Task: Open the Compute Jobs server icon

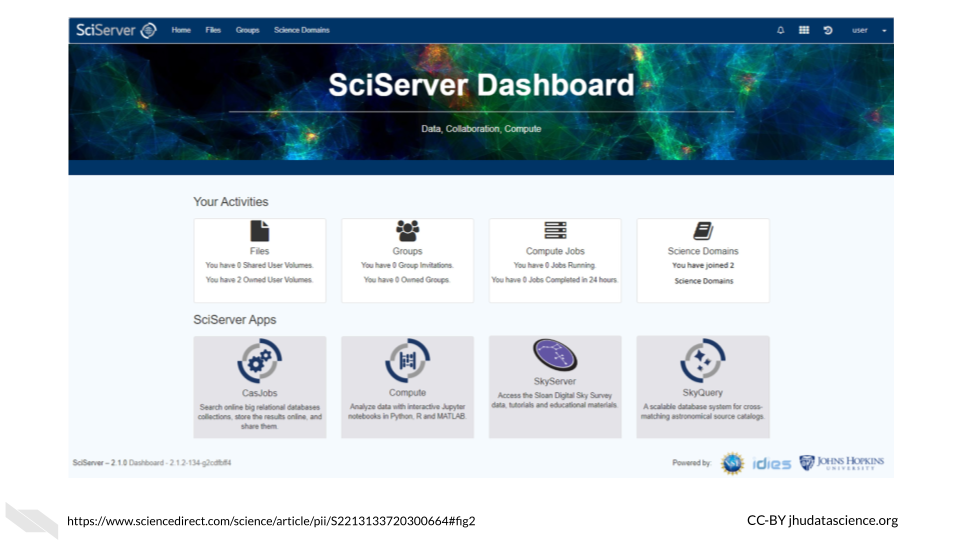Action: point(555,231)
